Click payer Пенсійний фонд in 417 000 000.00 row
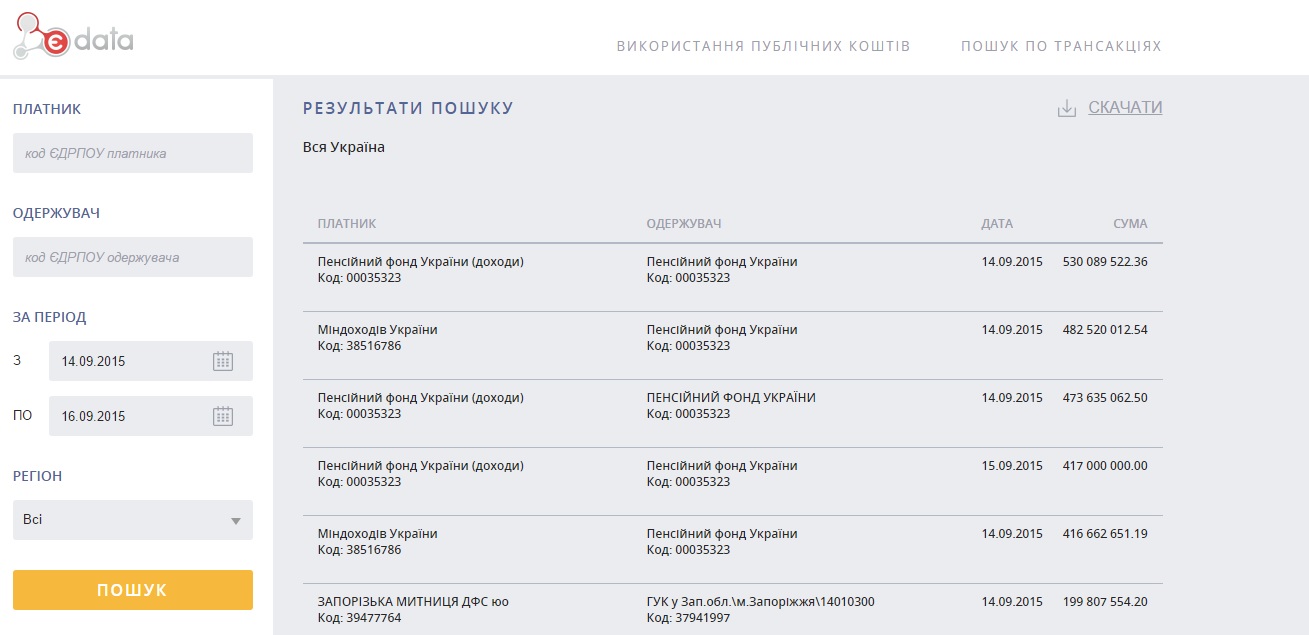 tap(421, 466)
